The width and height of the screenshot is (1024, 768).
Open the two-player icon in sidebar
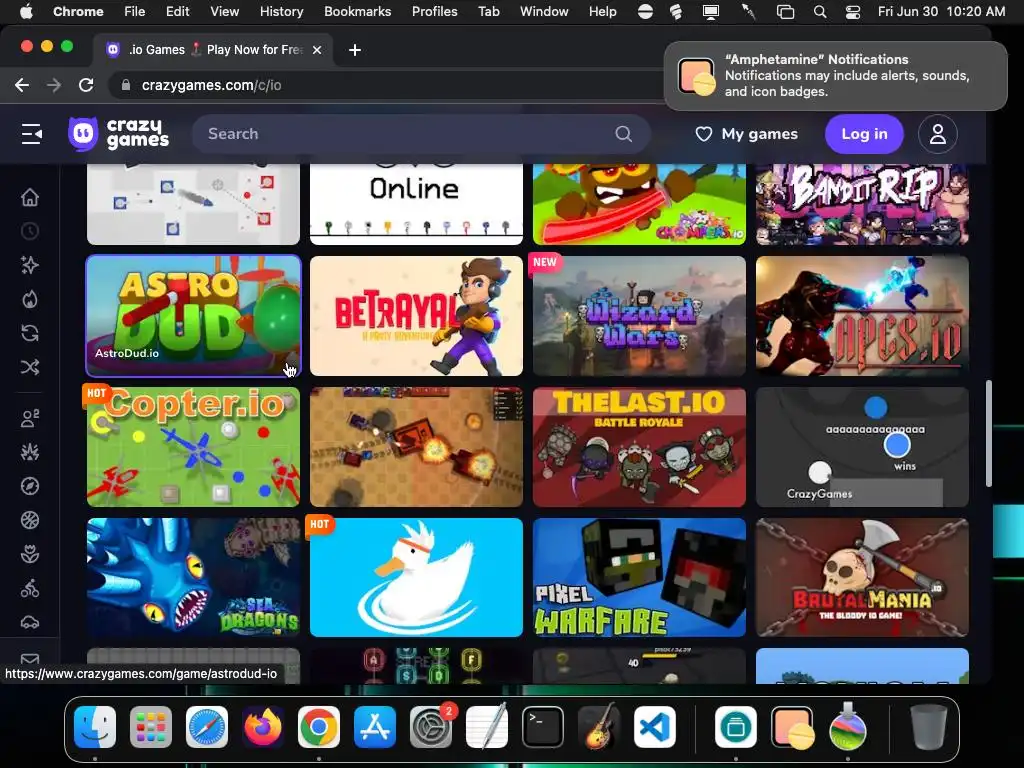click(30, 418)
